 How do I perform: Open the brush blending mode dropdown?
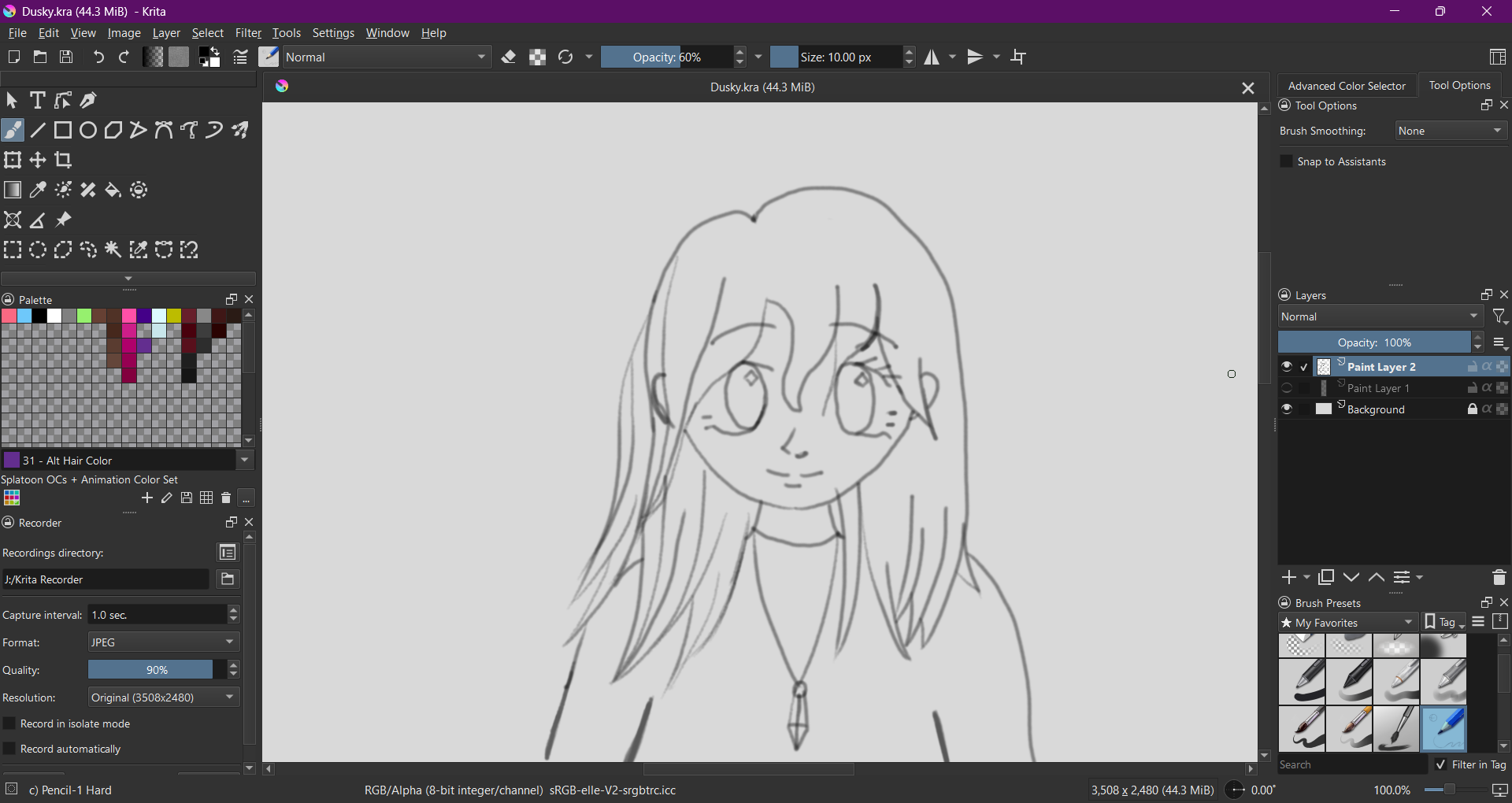pos(387,57)
